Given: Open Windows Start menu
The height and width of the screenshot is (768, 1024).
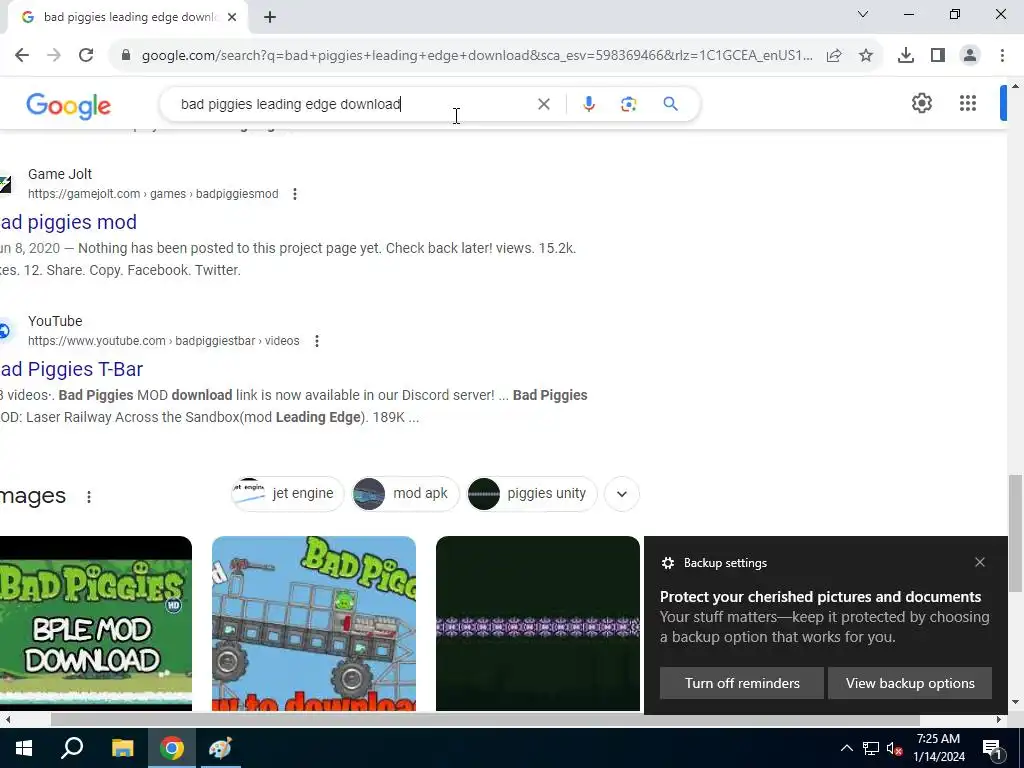Looking at the screenshot, I should click(24, 748).
